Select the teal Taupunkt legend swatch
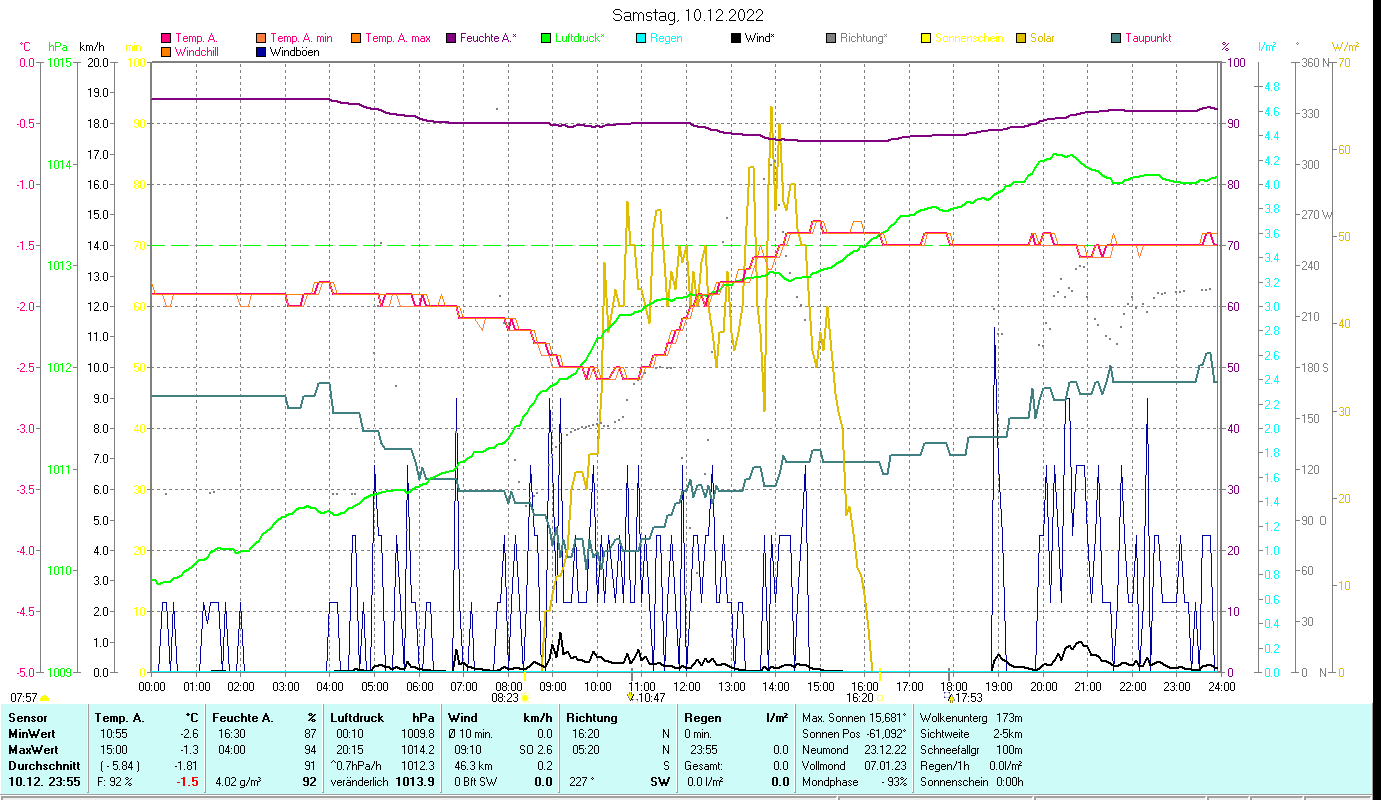The height and width of the screenshot is (800, 1381). [x=1116, y=39]
